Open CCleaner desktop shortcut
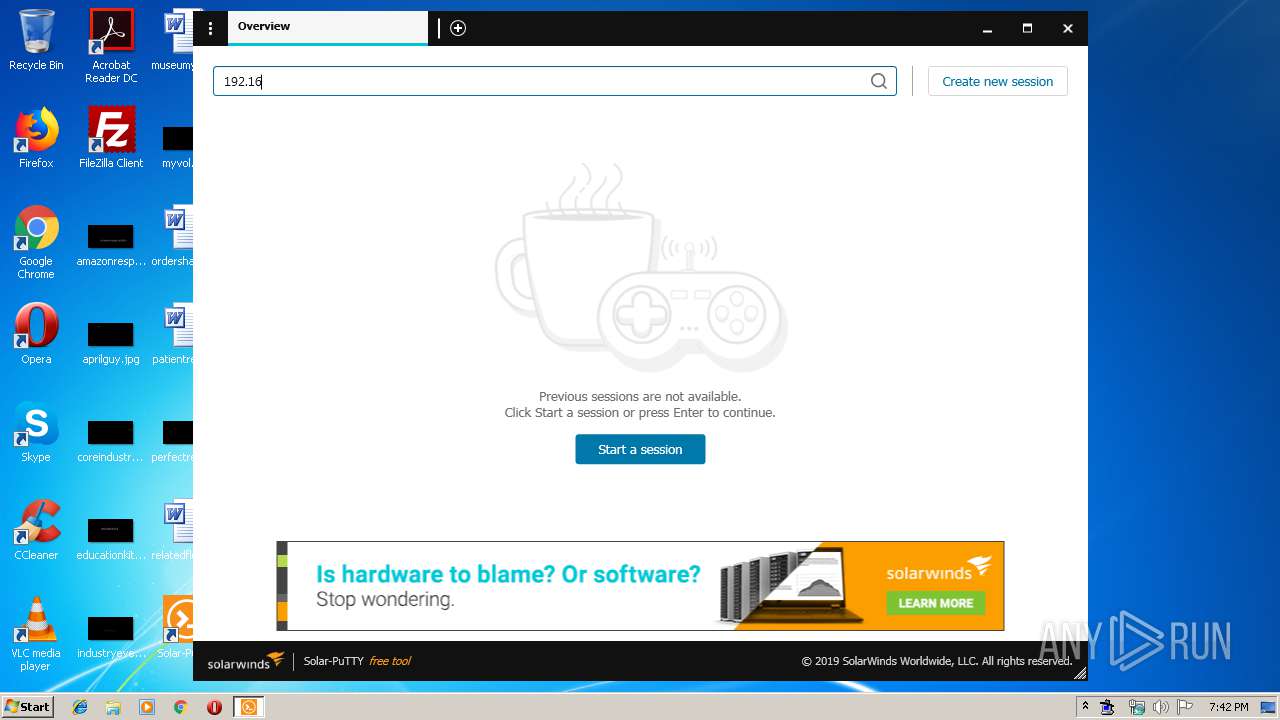The width and height of the screenshot is (1280, 720). pos(36,530)
